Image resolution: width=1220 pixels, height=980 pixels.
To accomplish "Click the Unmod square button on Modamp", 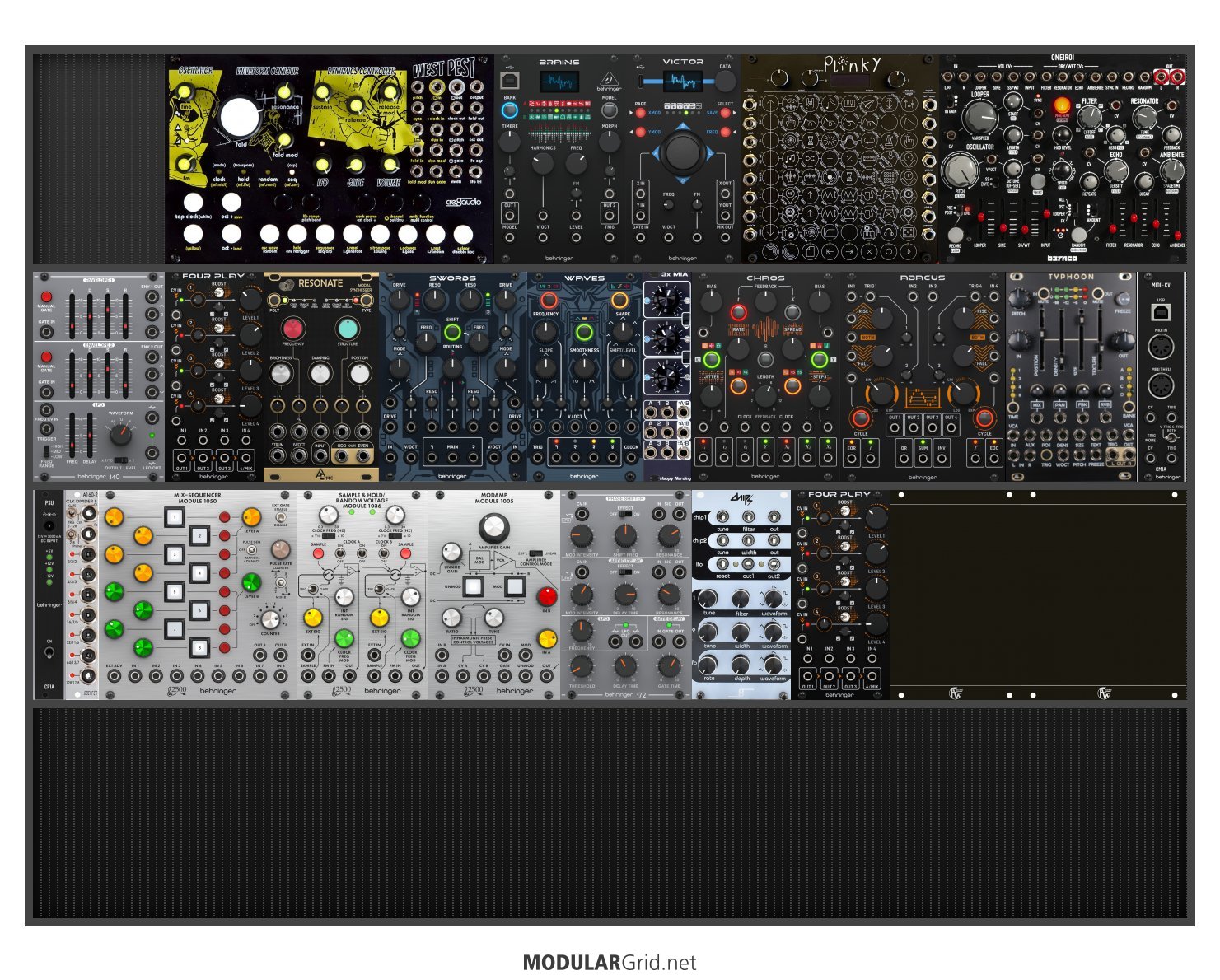I will pos(473,586).
